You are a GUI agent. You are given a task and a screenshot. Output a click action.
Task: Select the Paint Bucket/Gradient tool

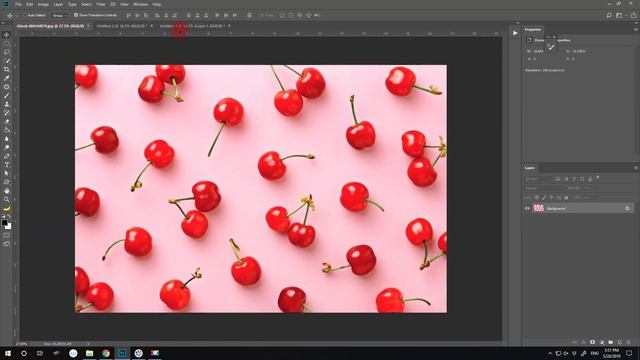(7, 130)
